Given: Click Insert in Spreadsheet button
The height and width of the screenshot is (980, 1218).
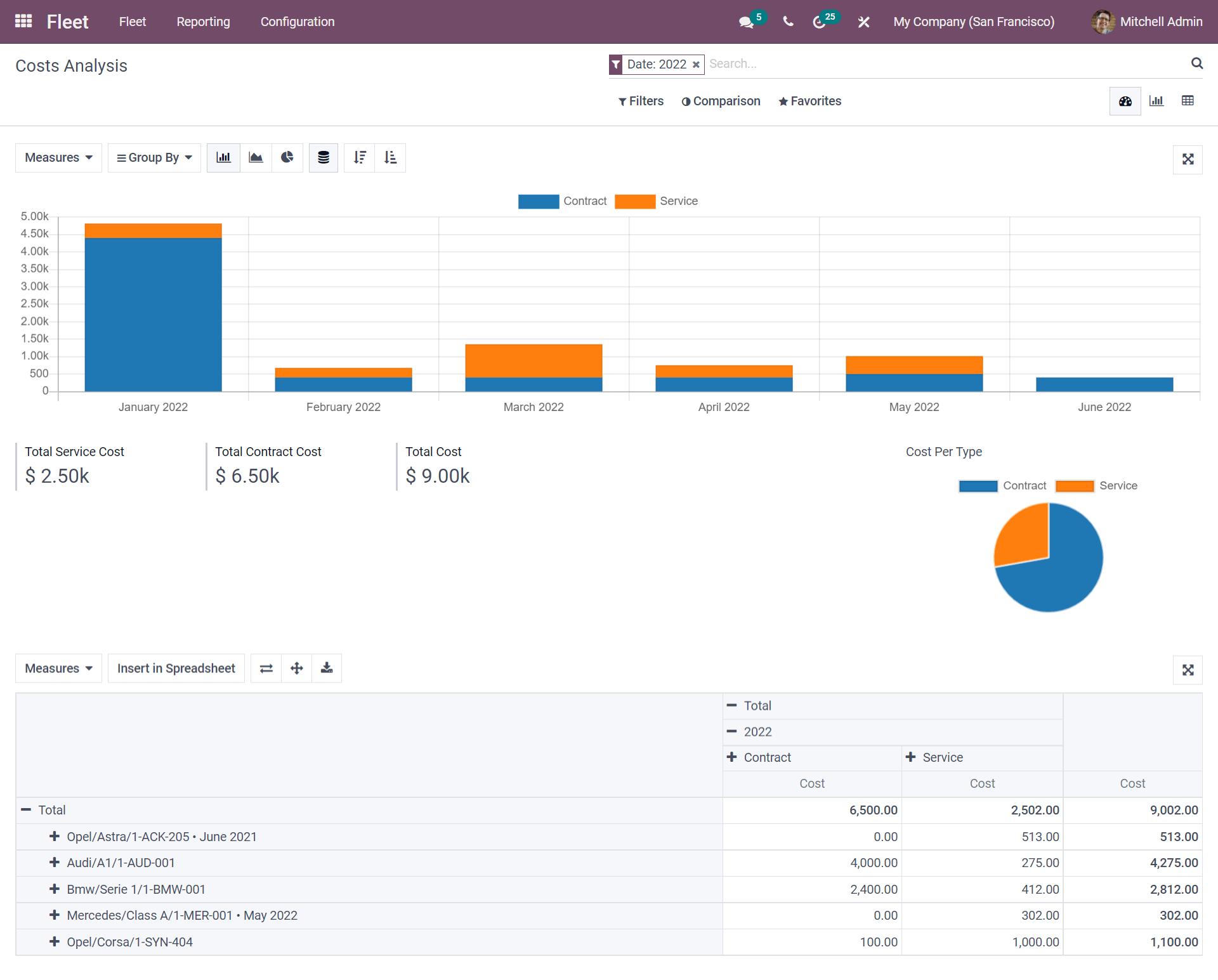Looking at the screenshot, I should pyautogui.click(x=175, y=668).
